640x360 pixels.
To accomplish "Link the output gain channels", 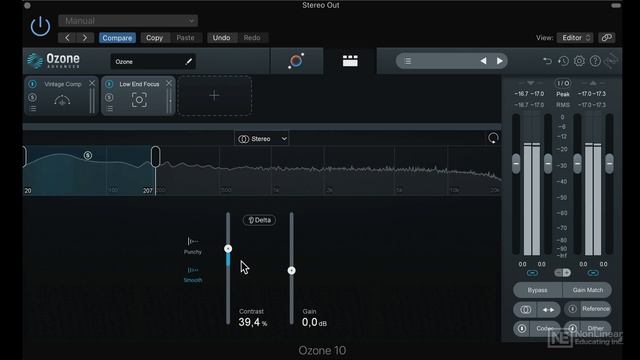I will click(x=593, y=273).
